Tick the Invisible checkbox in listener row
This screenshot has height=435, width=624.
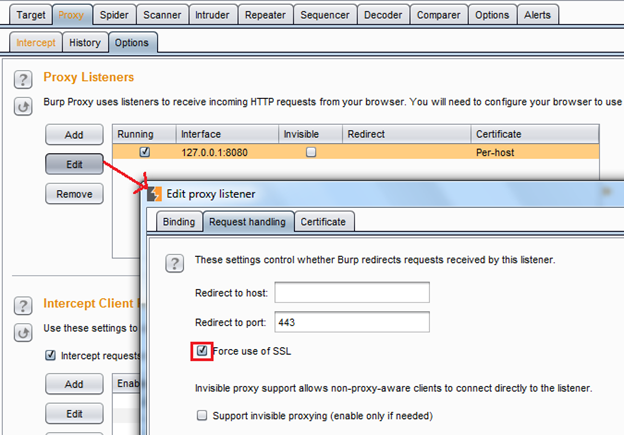[311, 152]
